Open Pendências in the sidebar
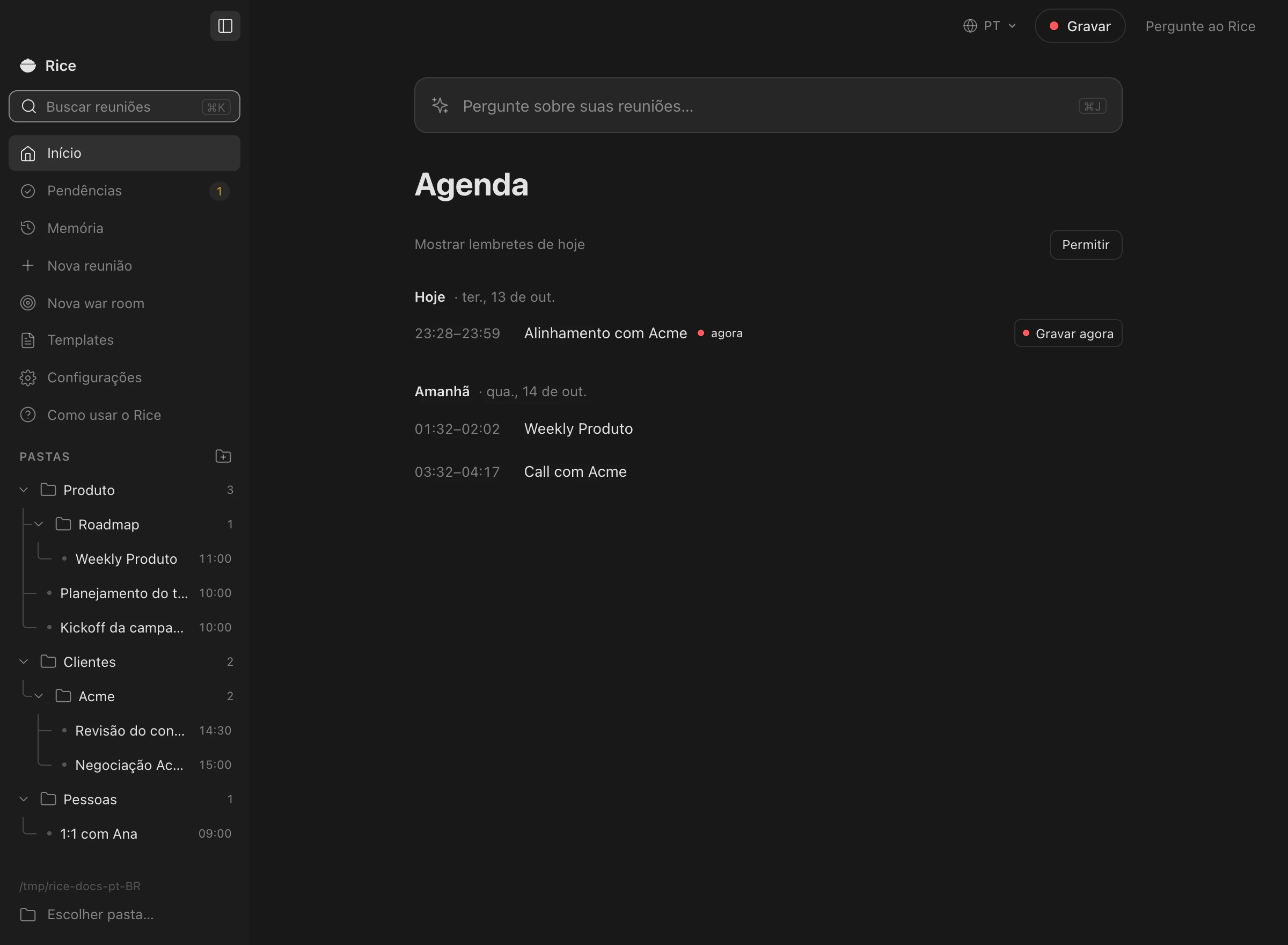 125,191
